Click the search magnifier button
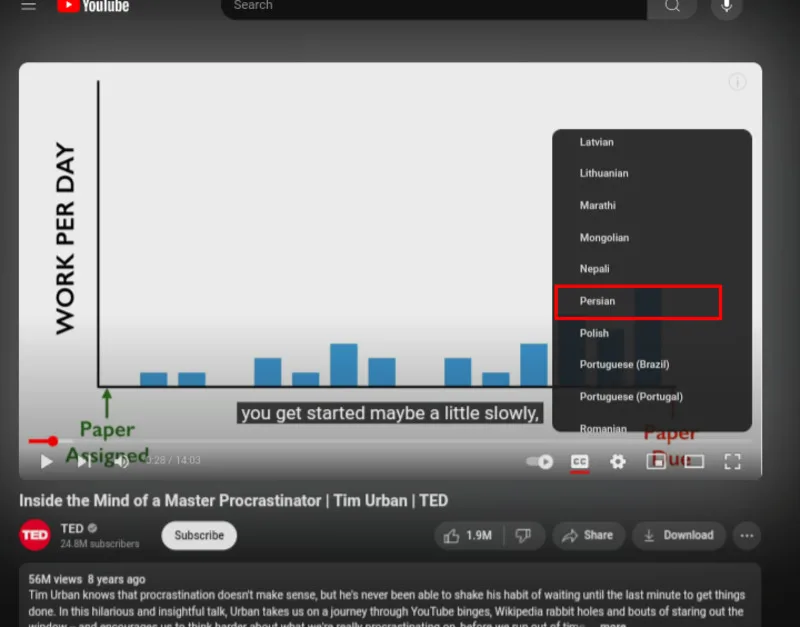Image resolution: width=800 pixels, height=627 pixels. pyautogui.click(x=672, y=7)
